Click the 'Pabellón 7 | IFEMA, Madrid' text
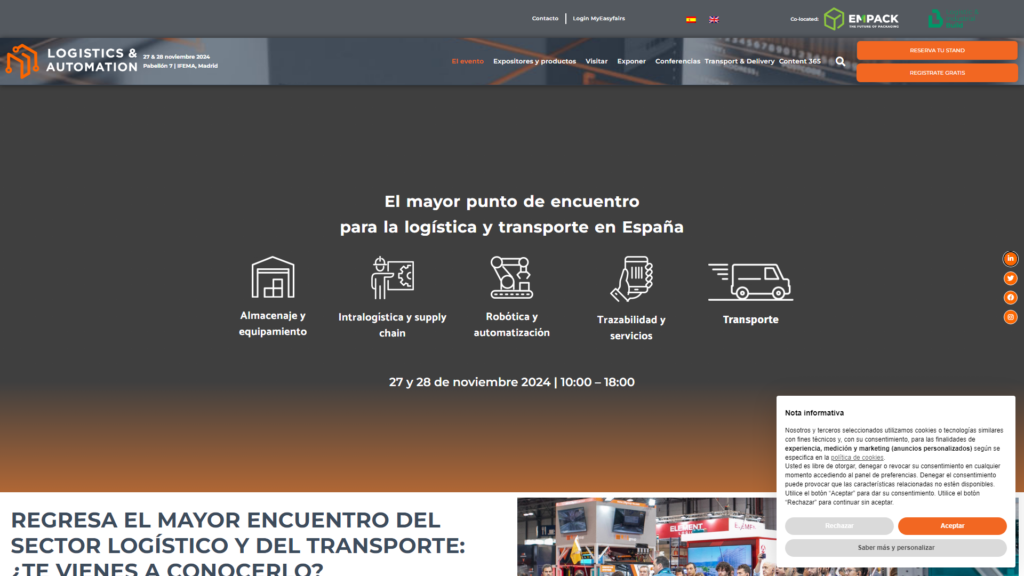 coord(180,66)
